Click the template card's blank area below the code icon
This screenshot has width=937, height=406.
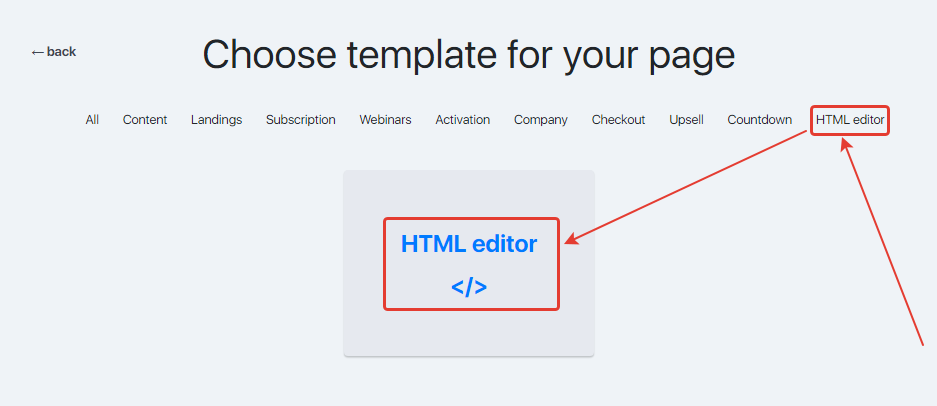point(469,332)
